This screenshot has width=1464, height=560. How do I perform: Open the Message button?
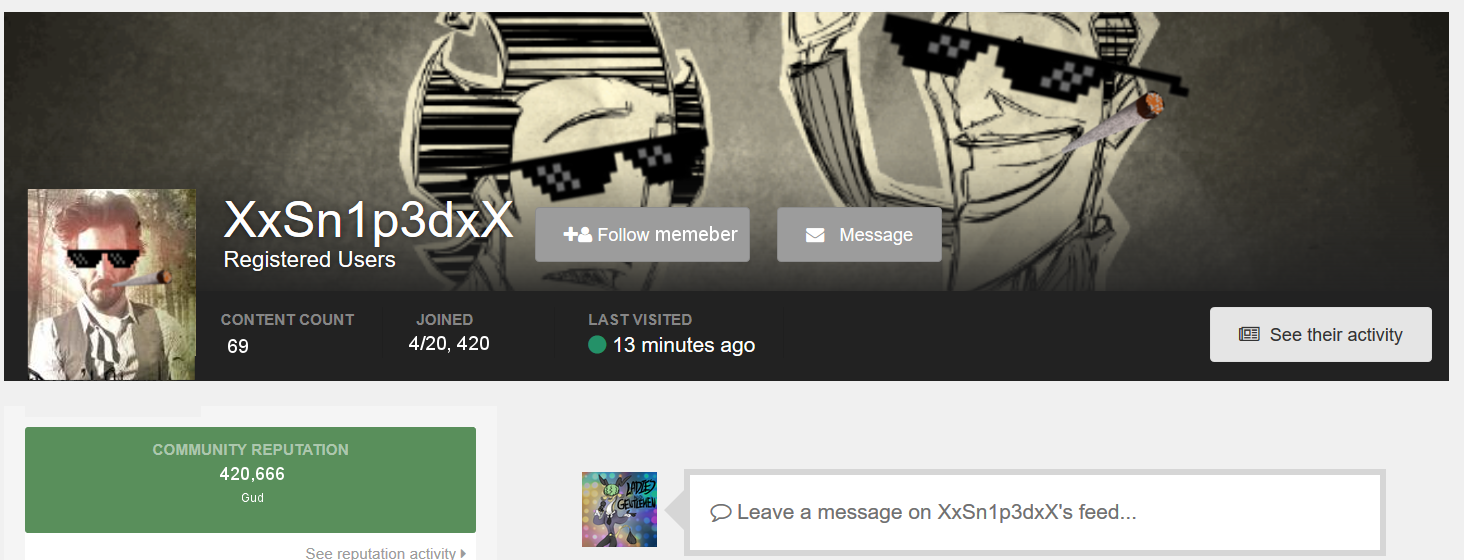tap(859, 235)
